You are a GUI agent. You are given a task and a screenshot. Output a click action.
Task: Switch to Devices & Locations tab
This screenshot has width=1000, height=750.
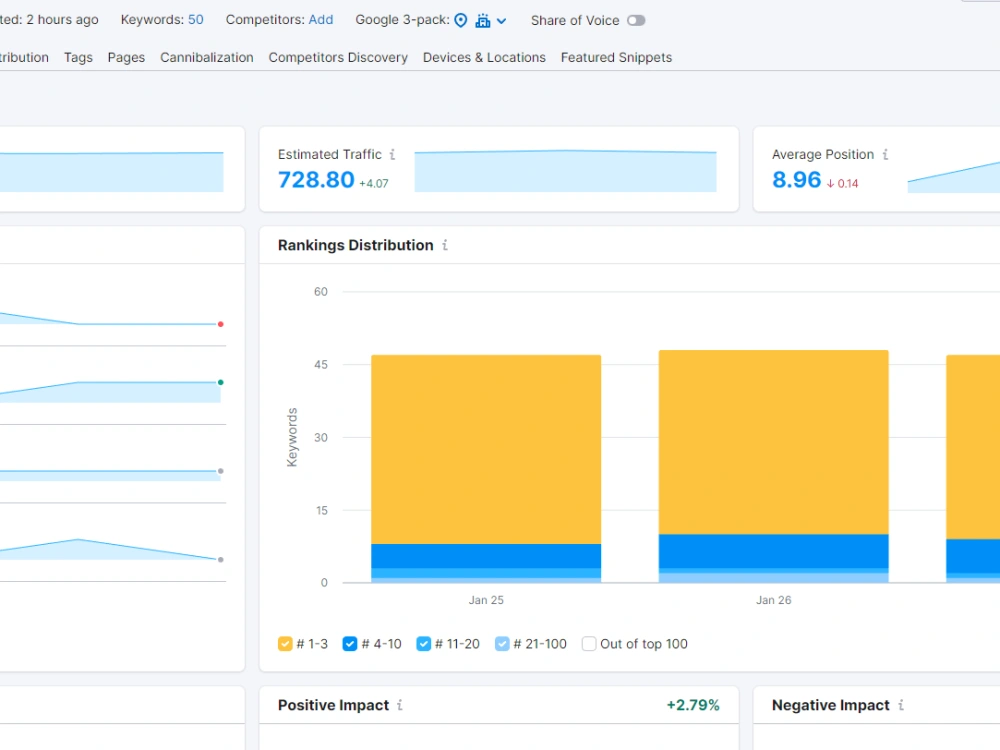click(484, 57)
